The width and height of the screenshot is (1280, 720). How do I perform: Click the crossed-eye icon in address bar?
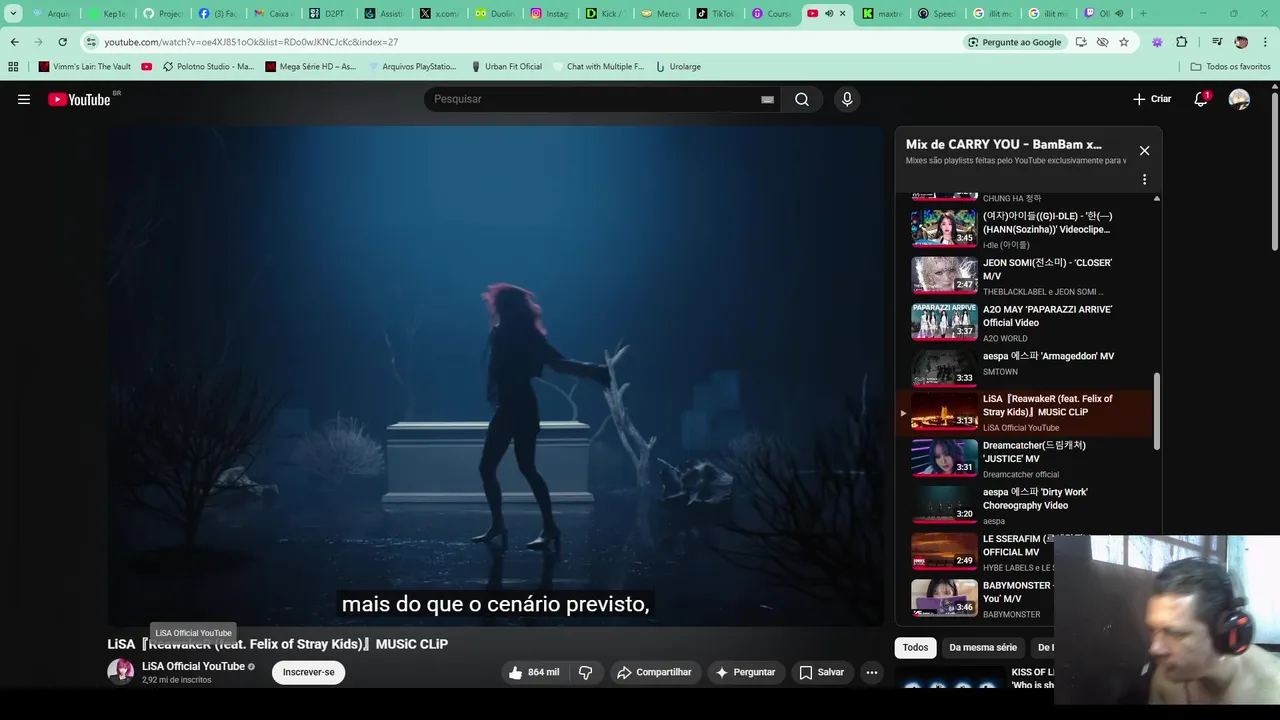[x=1102, y=42]
